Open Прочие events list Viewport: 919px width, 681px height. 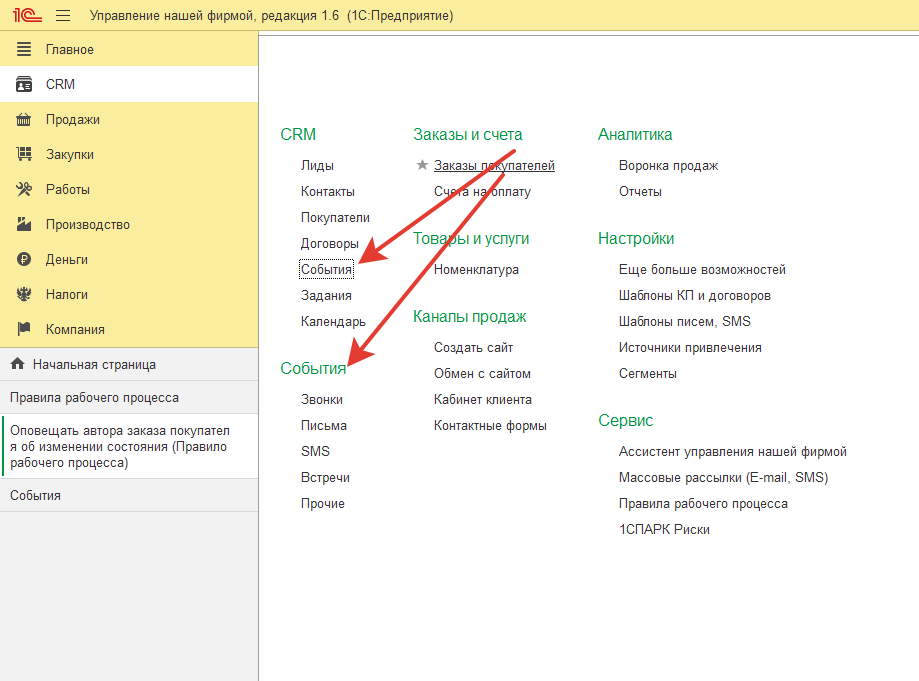[x=322, y=503]
